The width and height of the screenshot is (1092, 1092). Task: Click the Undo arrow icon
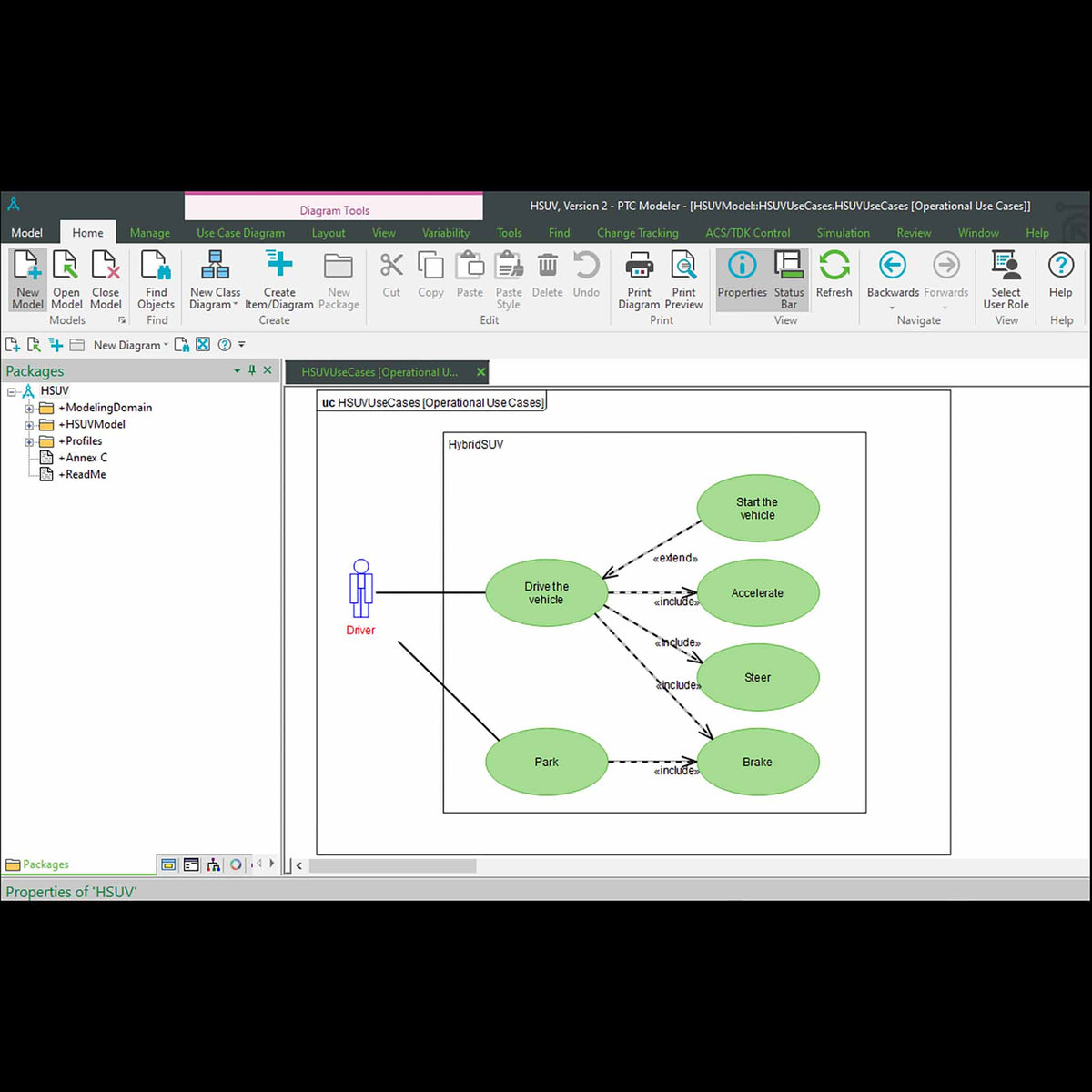click(x=586, y=265)
